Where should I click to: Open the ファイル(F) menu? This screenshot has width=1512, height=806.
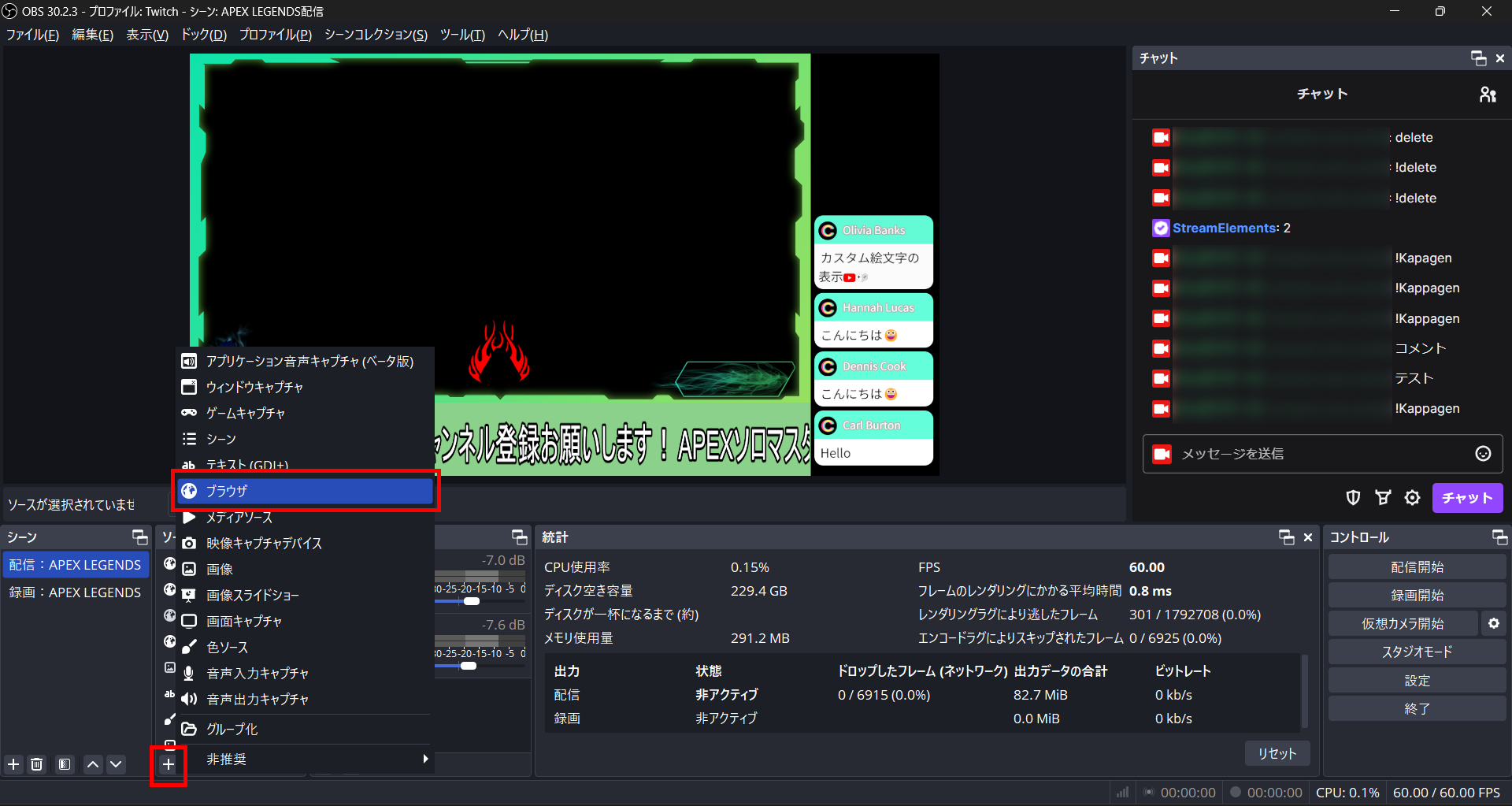click(32, 35)
